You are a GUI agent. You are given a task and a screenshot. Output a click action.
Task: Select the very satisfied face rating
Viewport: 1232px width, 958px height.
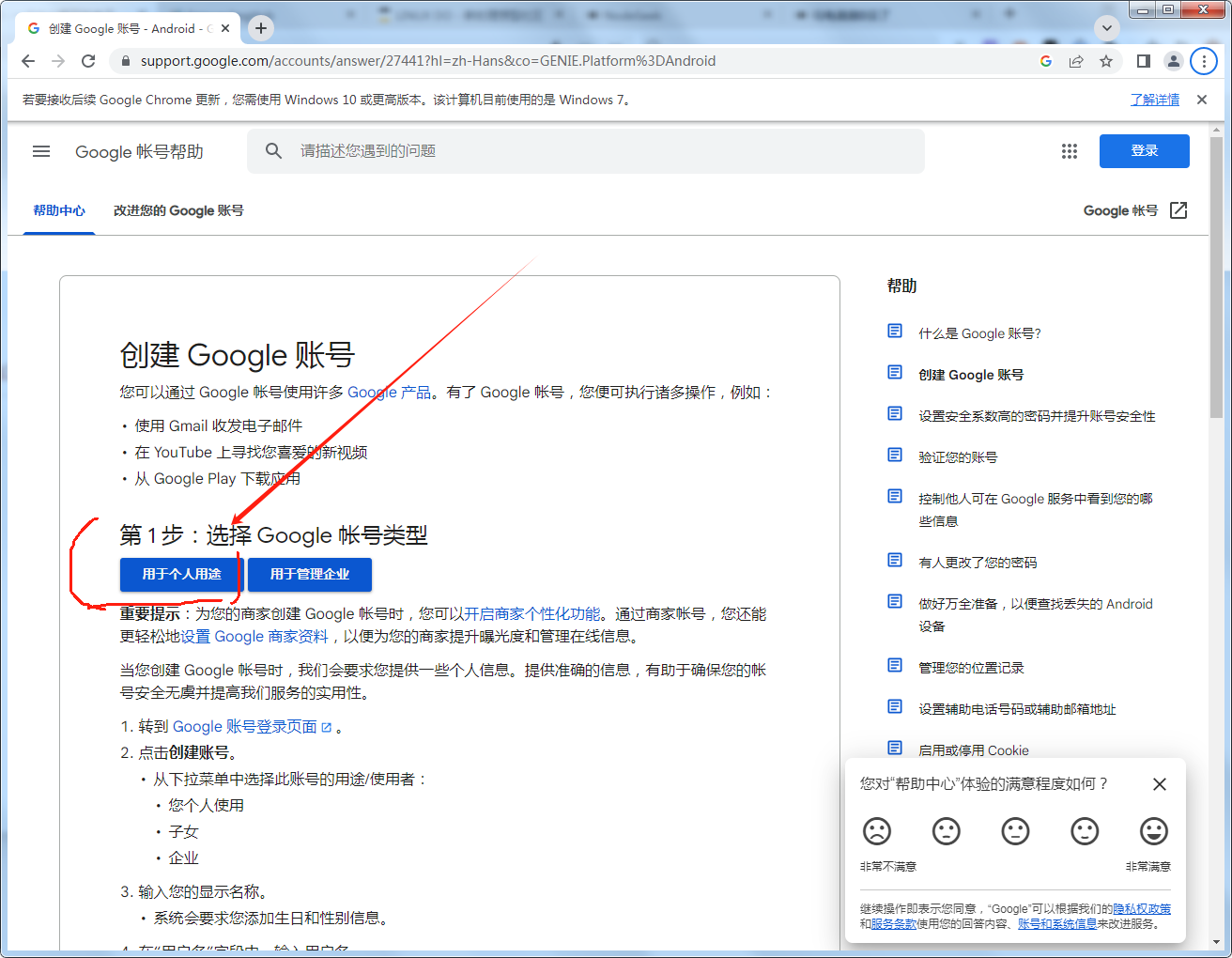[1153, 831]
